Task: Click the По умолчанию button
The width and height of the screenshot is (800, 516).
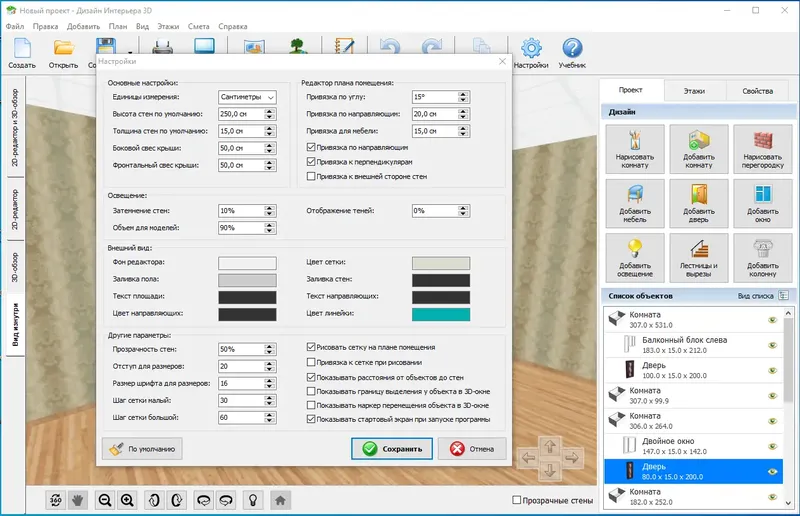Action: click(142, 449)
